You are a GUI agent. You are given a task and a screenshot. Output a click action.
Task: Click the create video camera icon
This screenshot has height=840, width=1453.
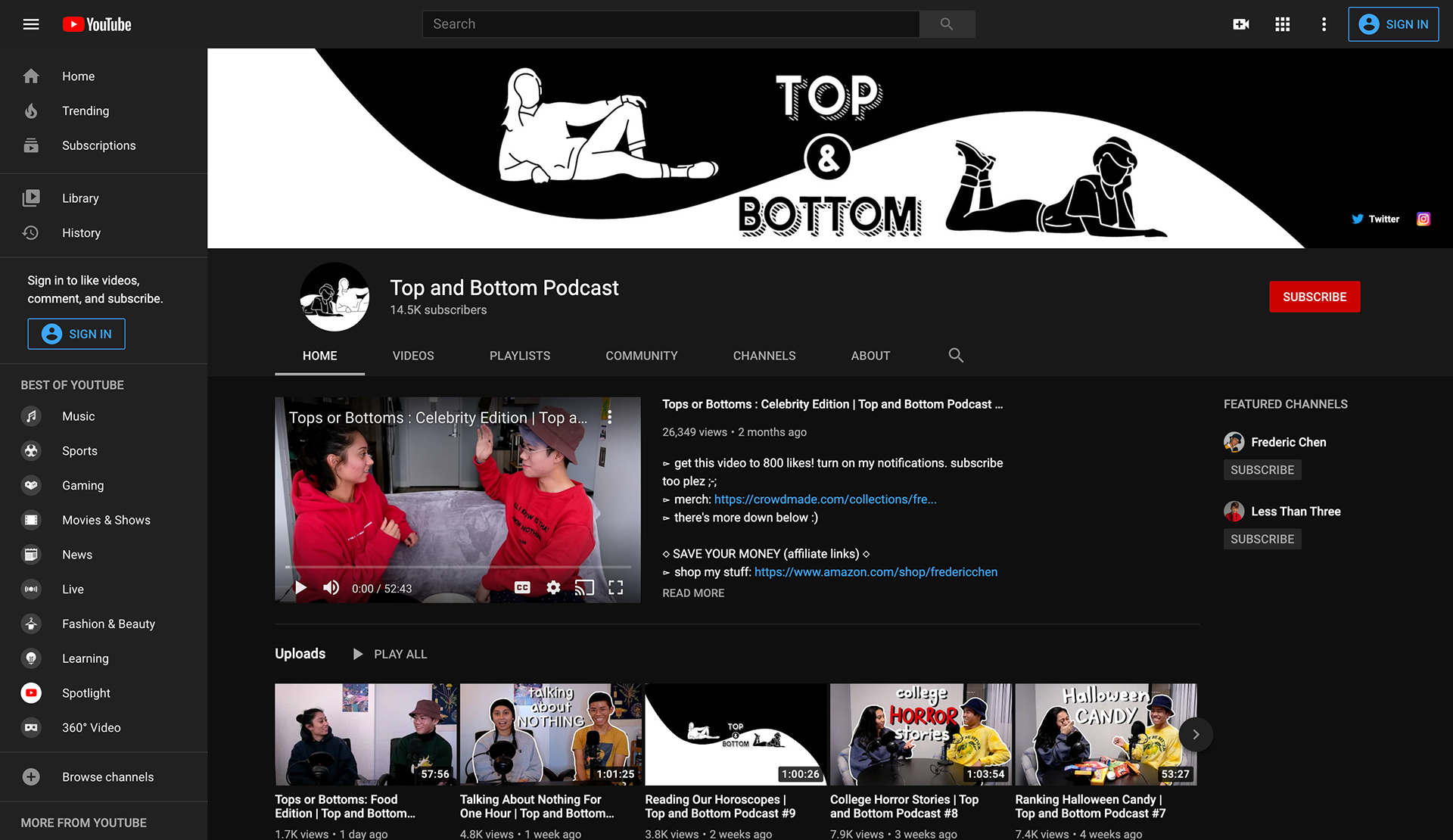click(1240, 24)
